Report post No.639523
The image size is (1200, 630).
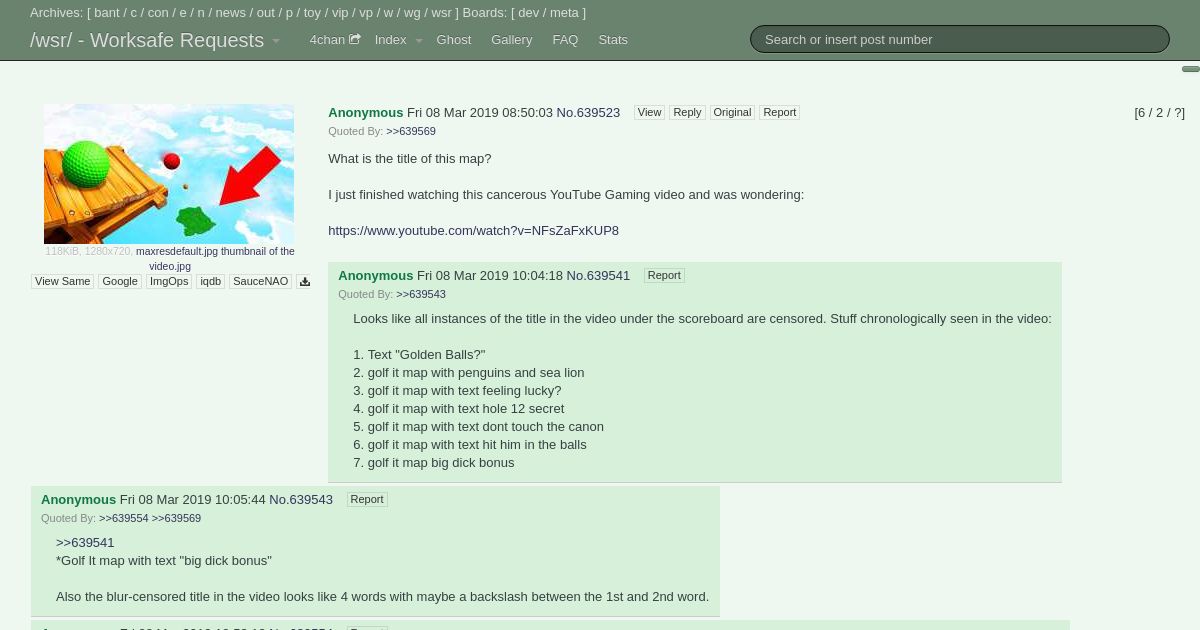(x=779, y=113)
